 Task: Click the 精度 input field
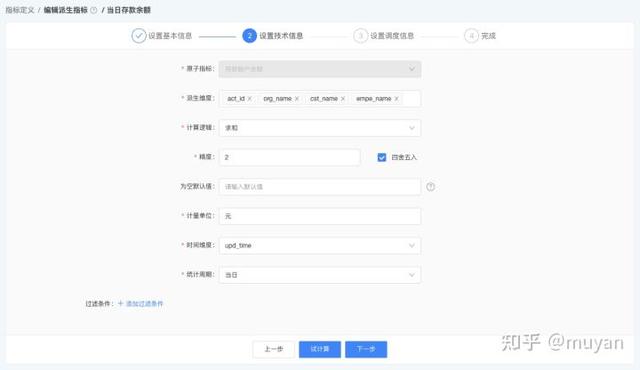tap(290, 157)
